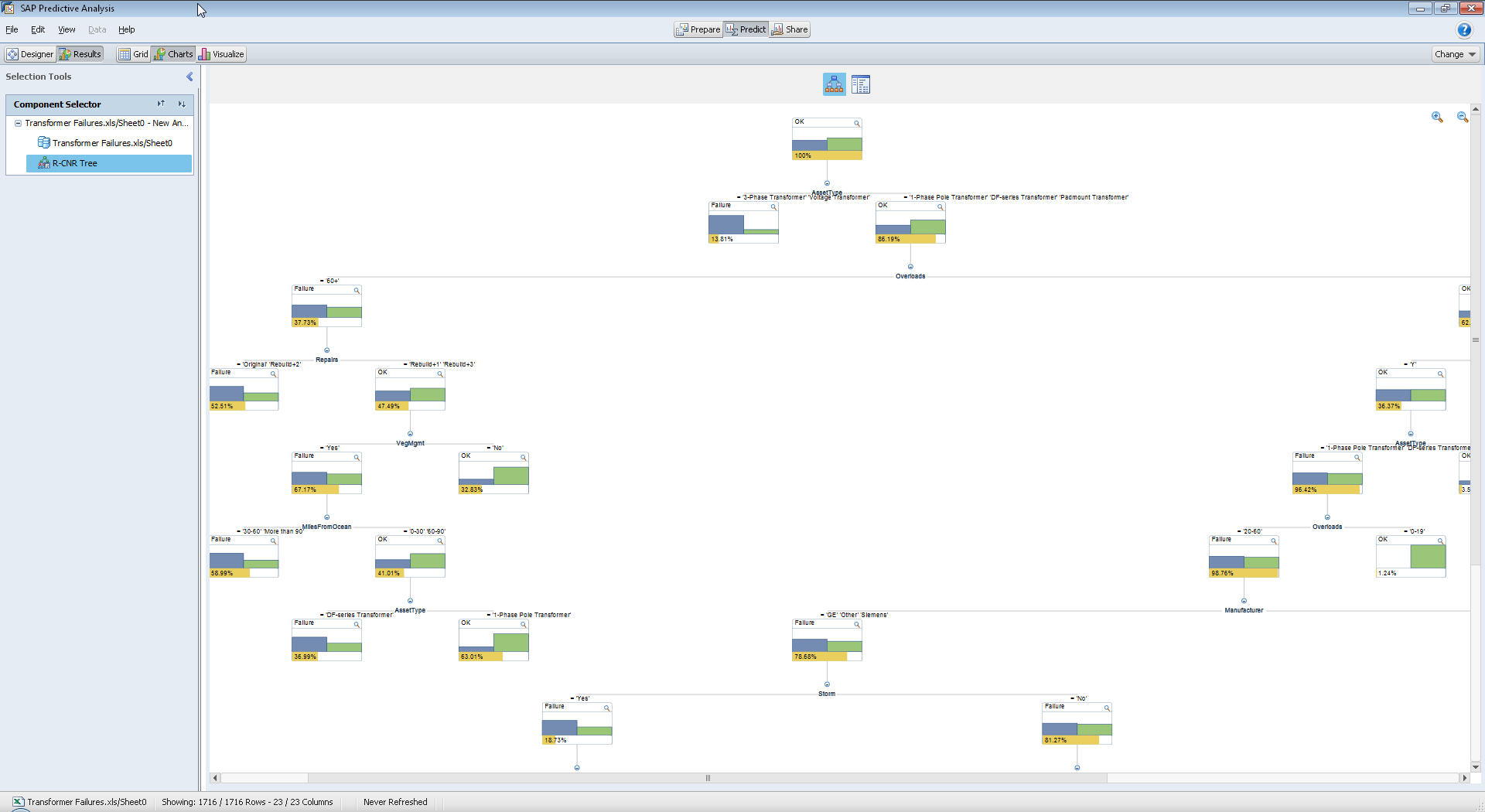Screen dimensions: 1485x812
Task: Click magnifier on Failure 52.51% node
Action: tap(273, 374)
